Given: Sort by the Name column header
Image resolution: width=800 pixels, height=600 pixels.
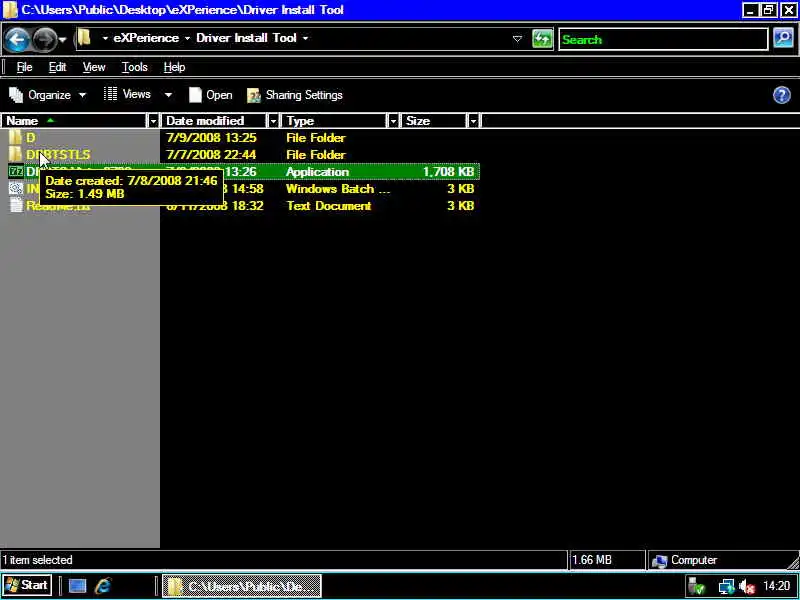Looking at the screenshot, I should click(74, 121).
